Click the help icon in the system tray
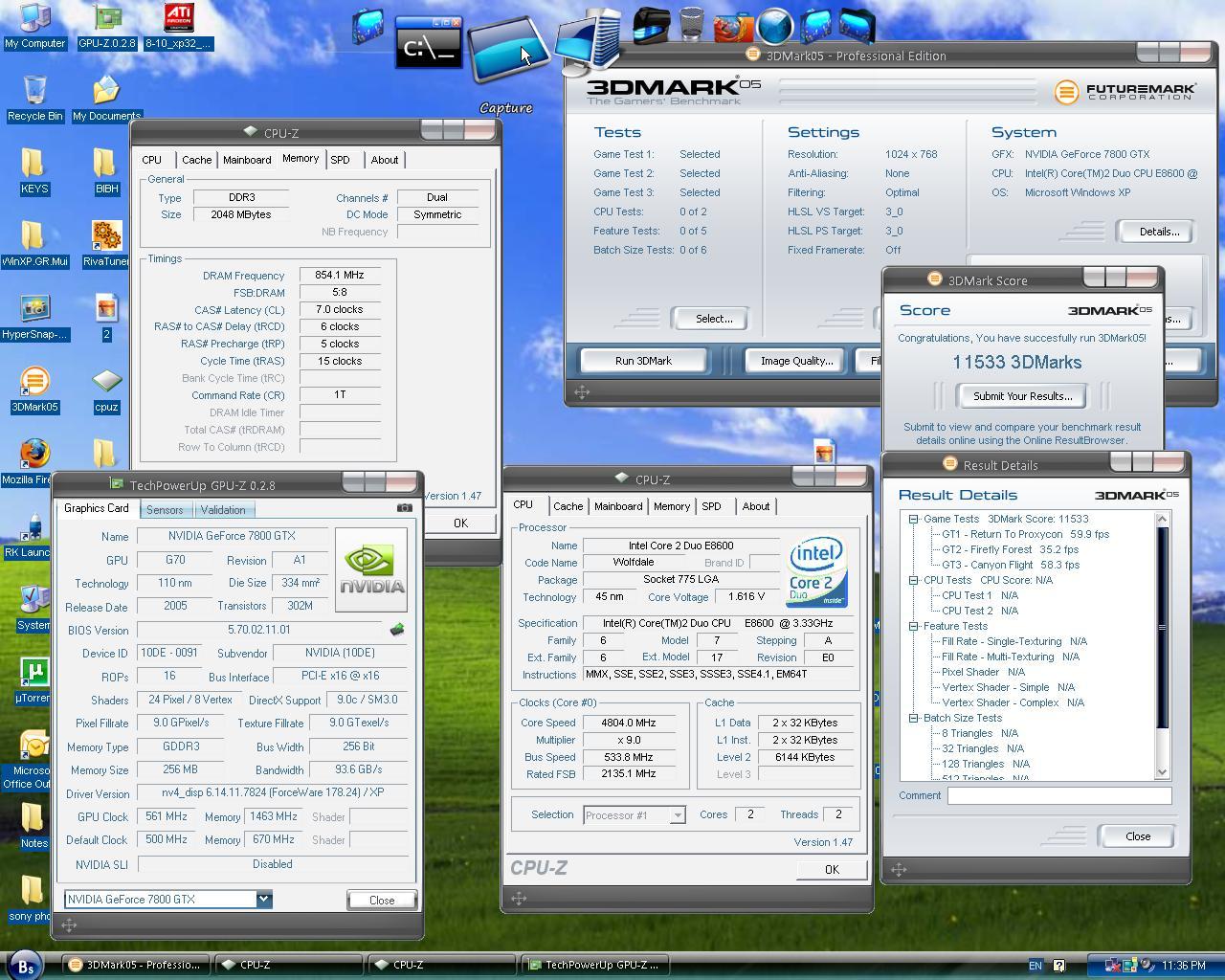 point(1059,966)
